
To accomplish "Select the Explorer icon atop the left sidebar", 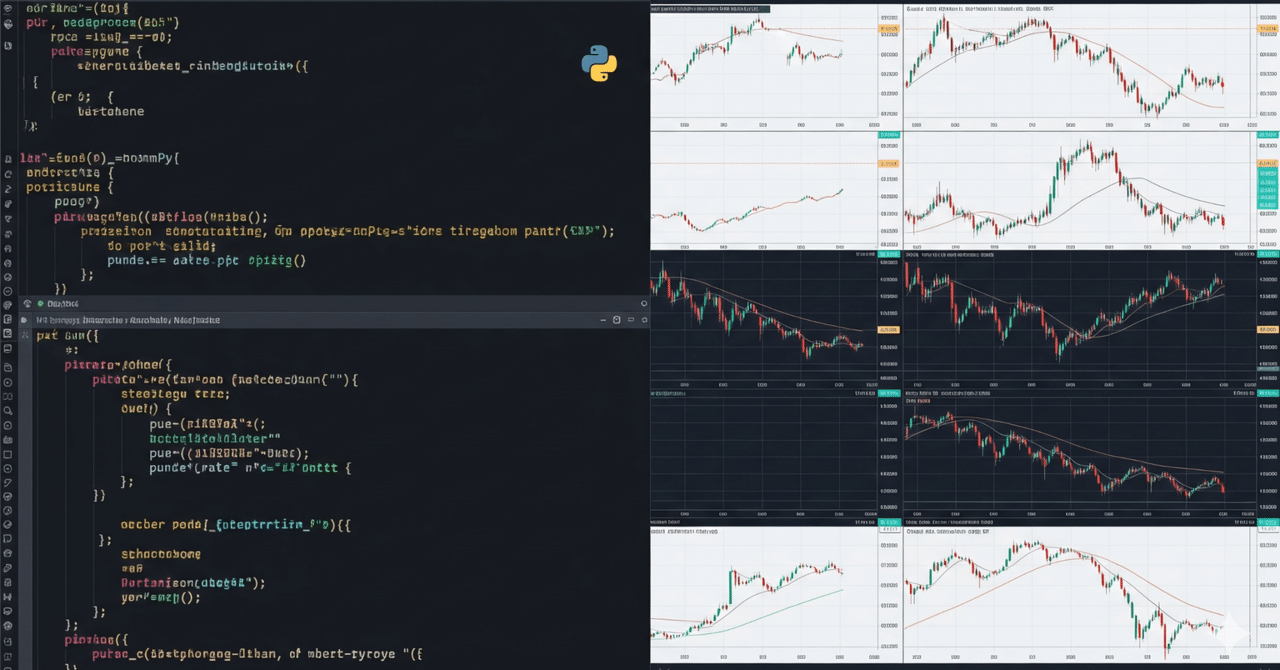I will [x=8, y=8].
